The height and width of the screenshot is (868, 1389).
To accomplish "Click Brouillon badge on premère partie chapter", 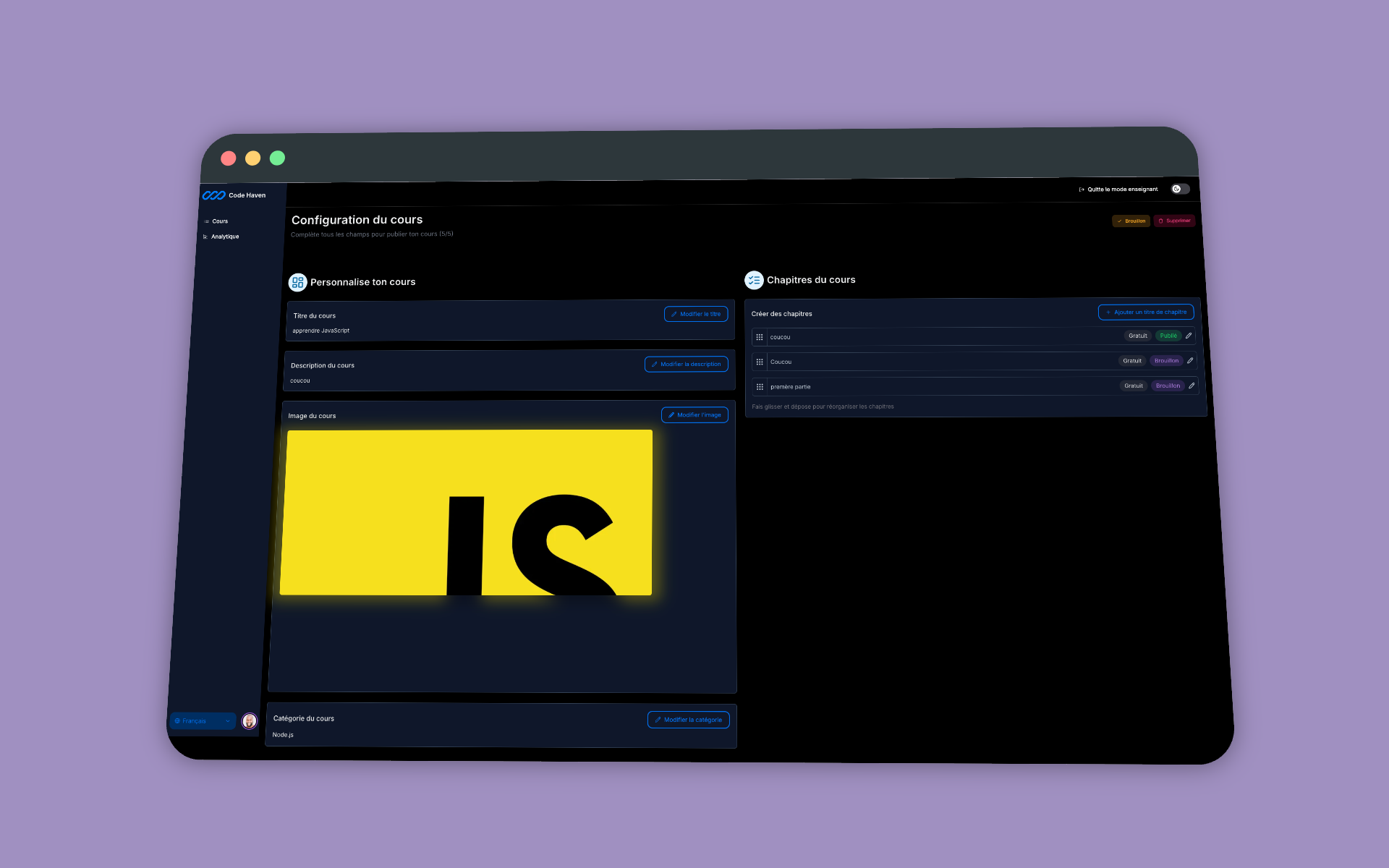I will click(1168, 386).
